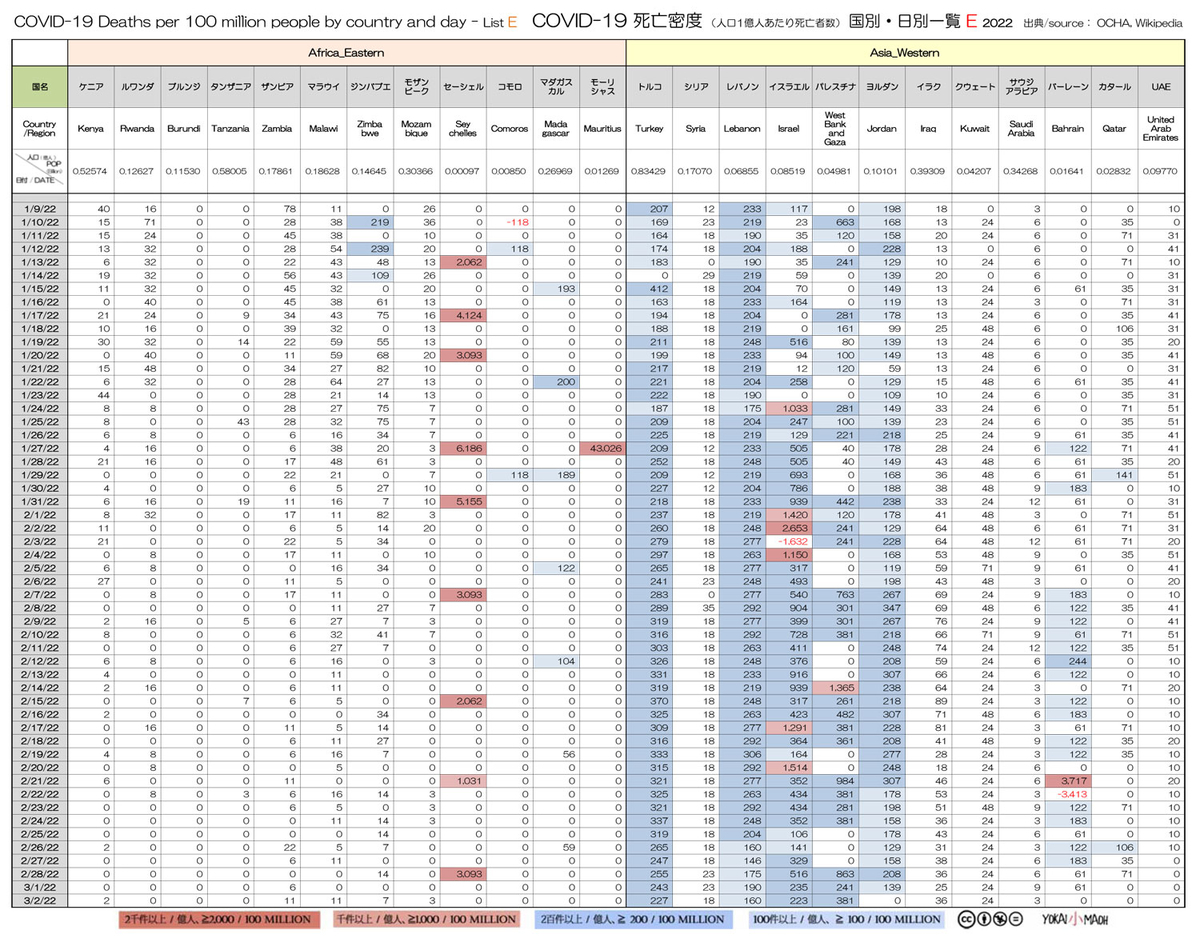Click the Bahrain cell showing 3,717

(1068, 779)
